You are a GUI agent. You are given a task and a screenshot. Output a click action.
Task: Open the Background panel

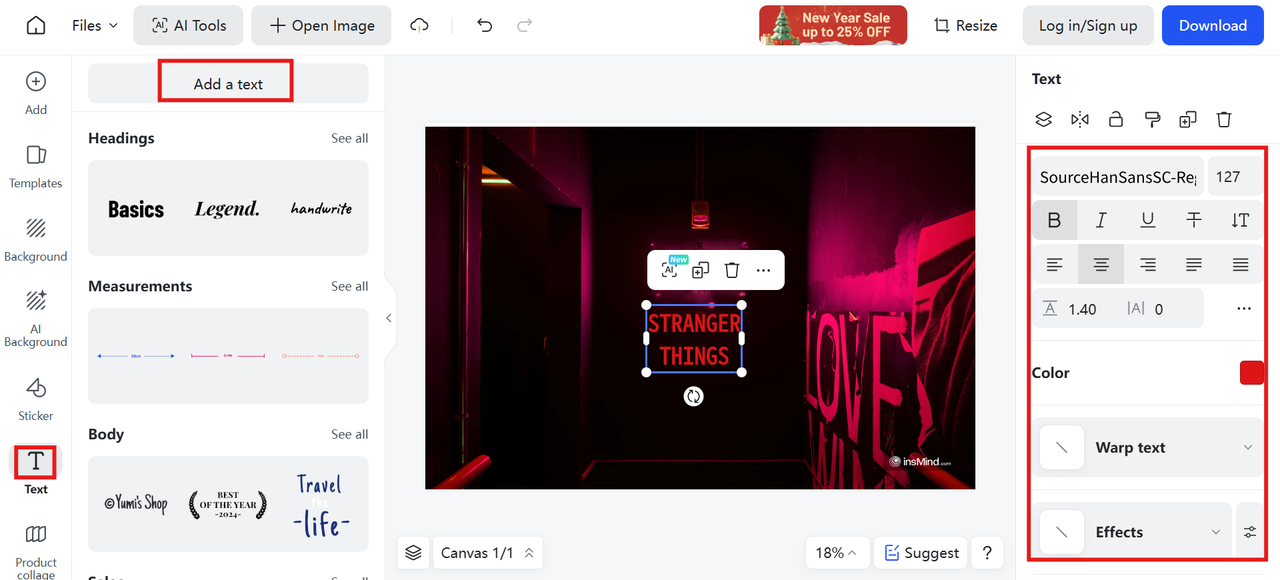[36, 240]
